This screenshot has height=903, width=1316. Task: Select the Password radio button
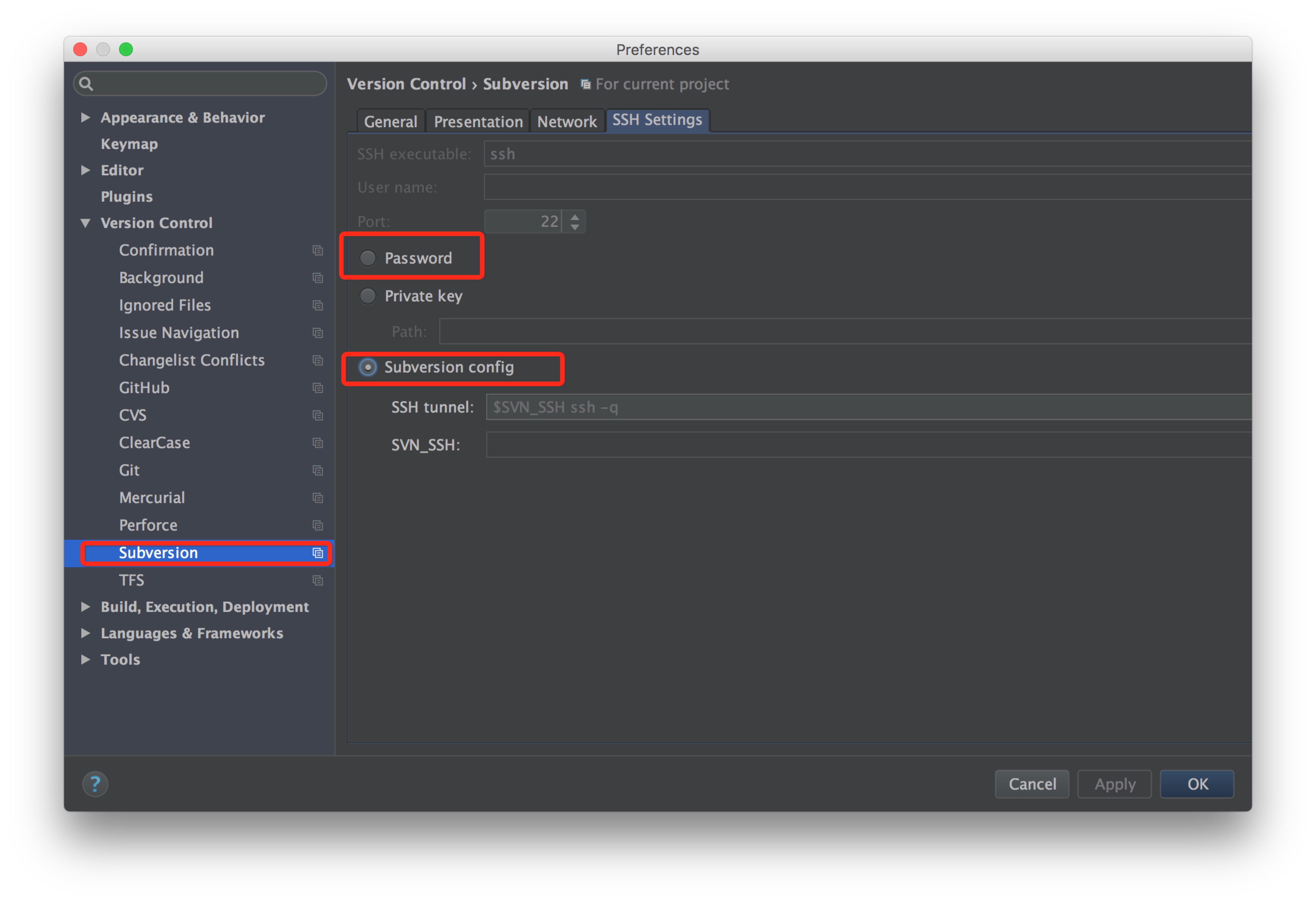[x=369, y=258]
